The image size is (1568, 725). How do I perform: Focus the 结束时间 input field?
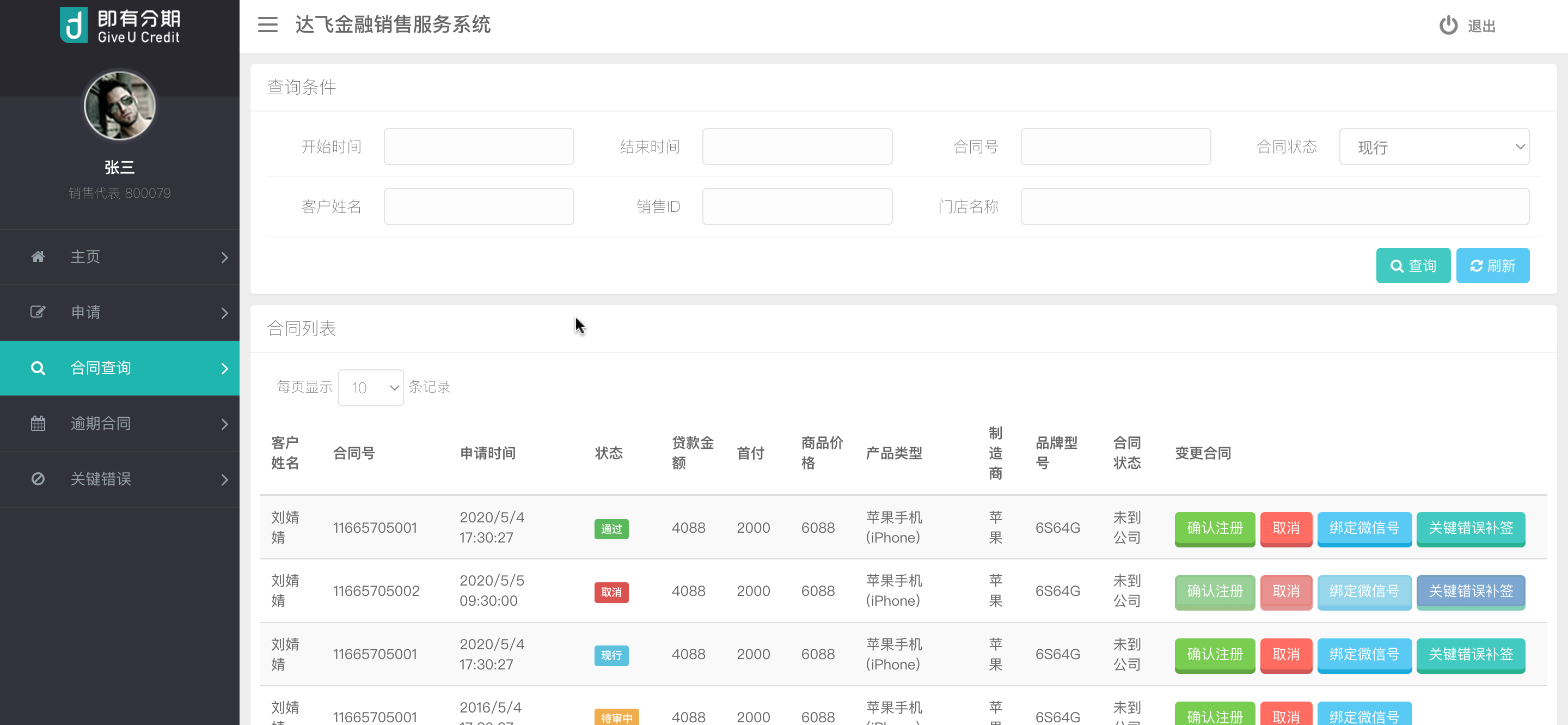(797, 147)
